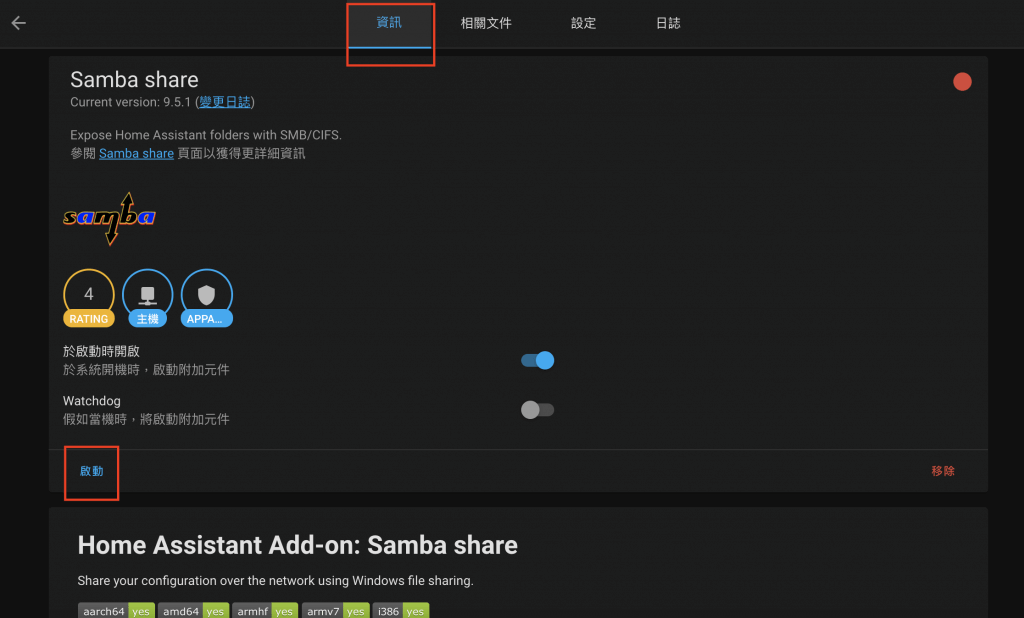Viewport: 1024px width, 618px height.
Task: Select the 主機 host network badge
Action: coord(148,298)
